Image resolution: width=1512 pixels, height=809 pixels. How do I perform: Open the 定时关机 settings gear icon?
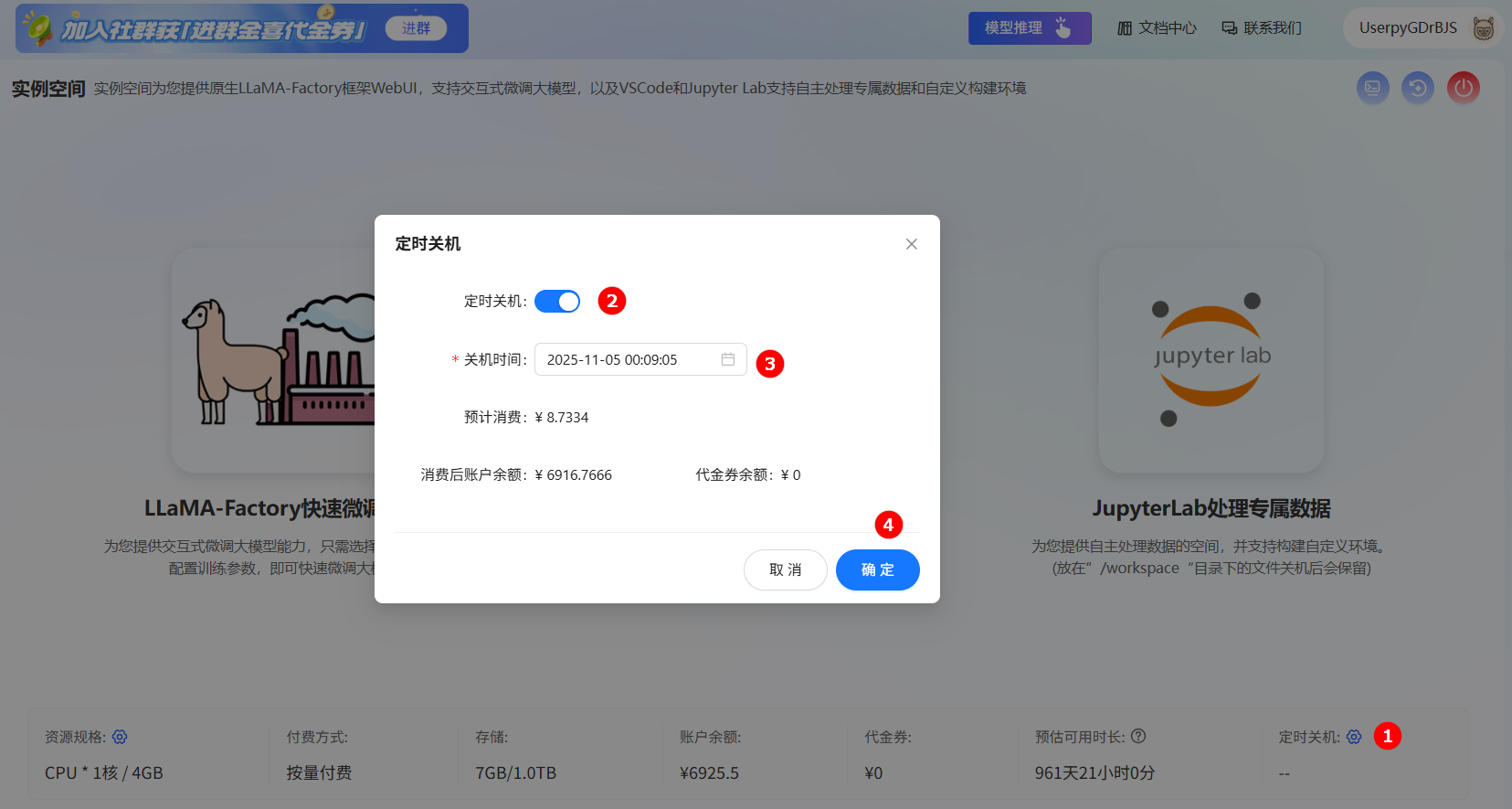click(1354, 737)
